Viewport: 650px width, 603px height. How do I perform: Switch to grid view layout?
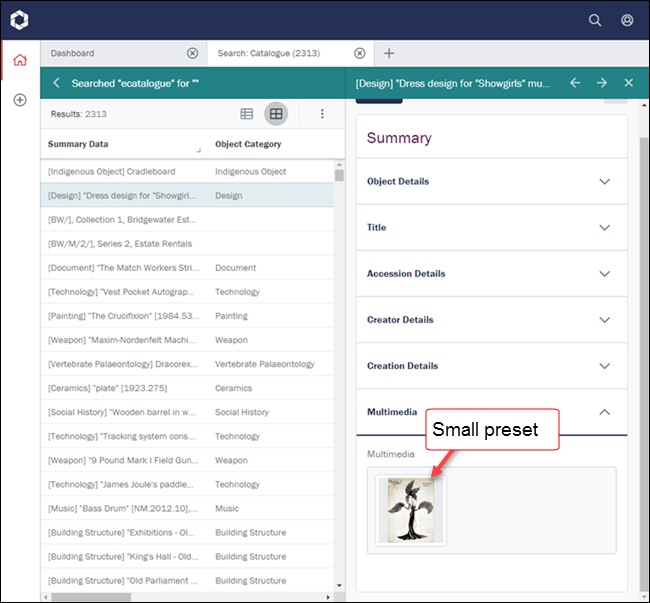tap(276, 114)
